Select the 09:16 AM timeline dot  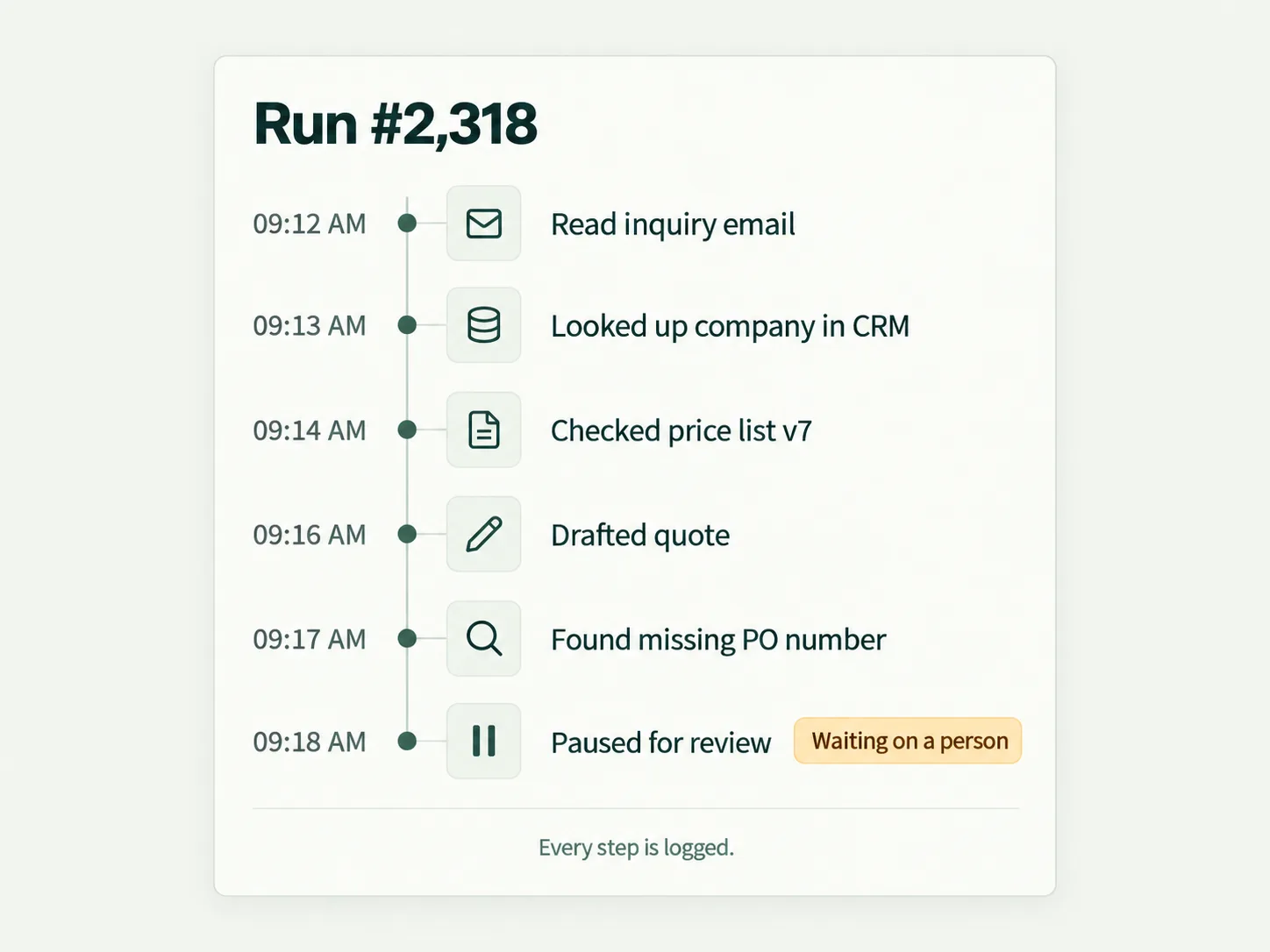click(x=407, y=534)
